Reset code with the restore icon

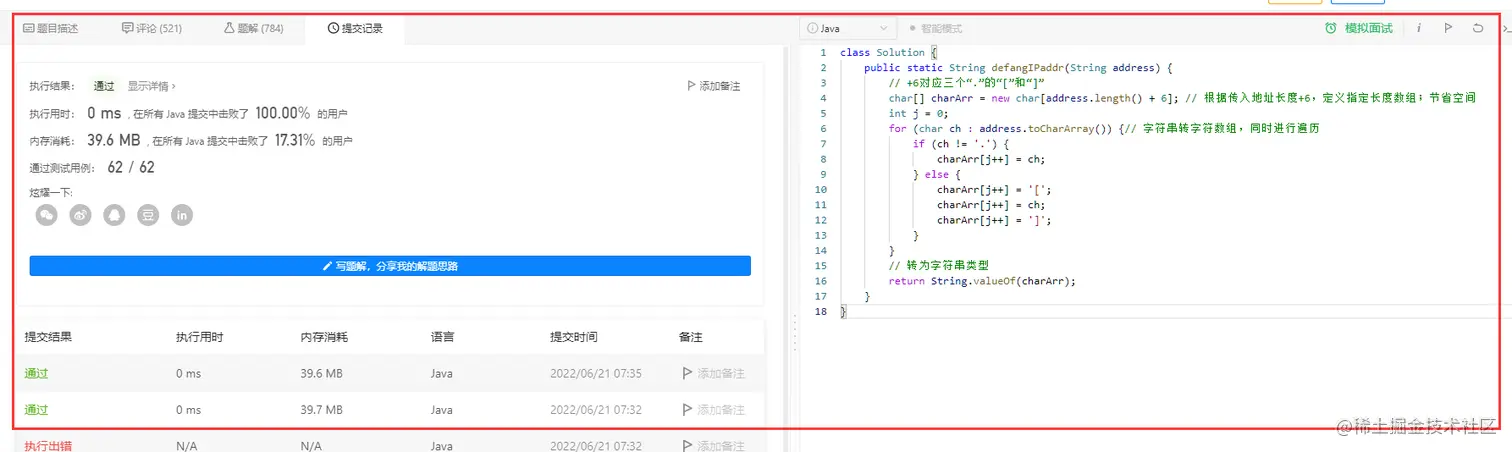pos(1478,28)
